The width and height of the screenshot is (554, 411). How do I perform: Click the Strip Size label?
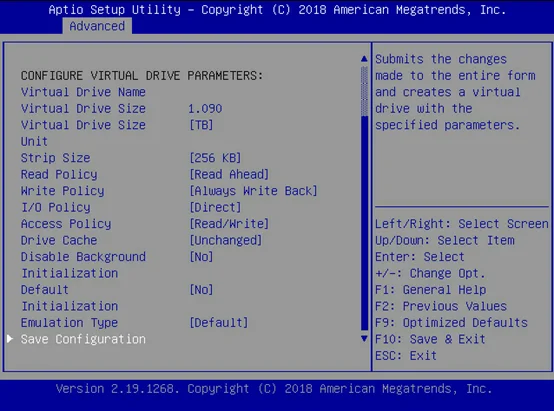point(55,158)
